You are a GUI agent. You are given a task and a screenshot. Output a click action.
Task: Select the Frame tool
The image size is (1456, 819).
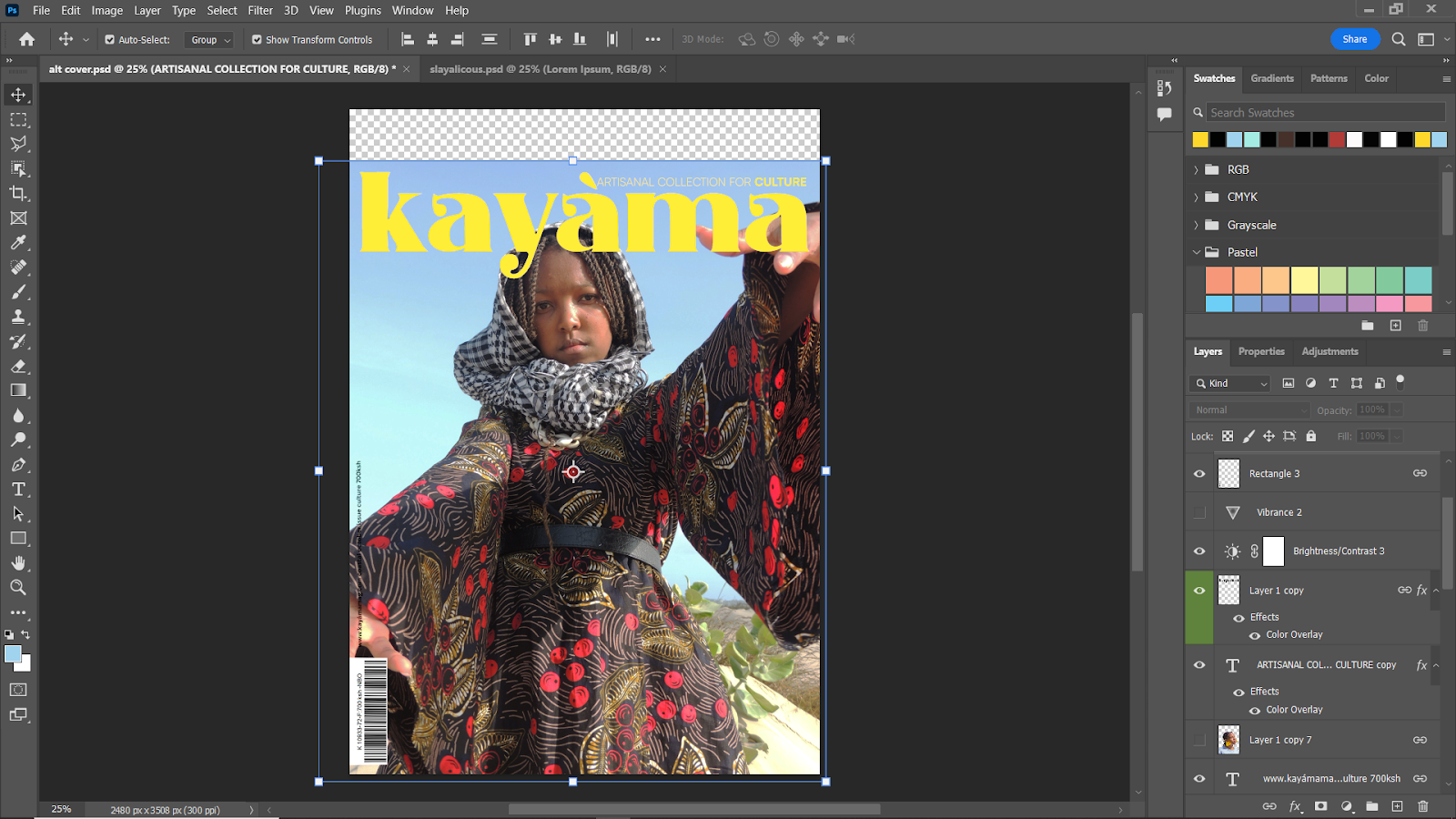click(18, 217)
